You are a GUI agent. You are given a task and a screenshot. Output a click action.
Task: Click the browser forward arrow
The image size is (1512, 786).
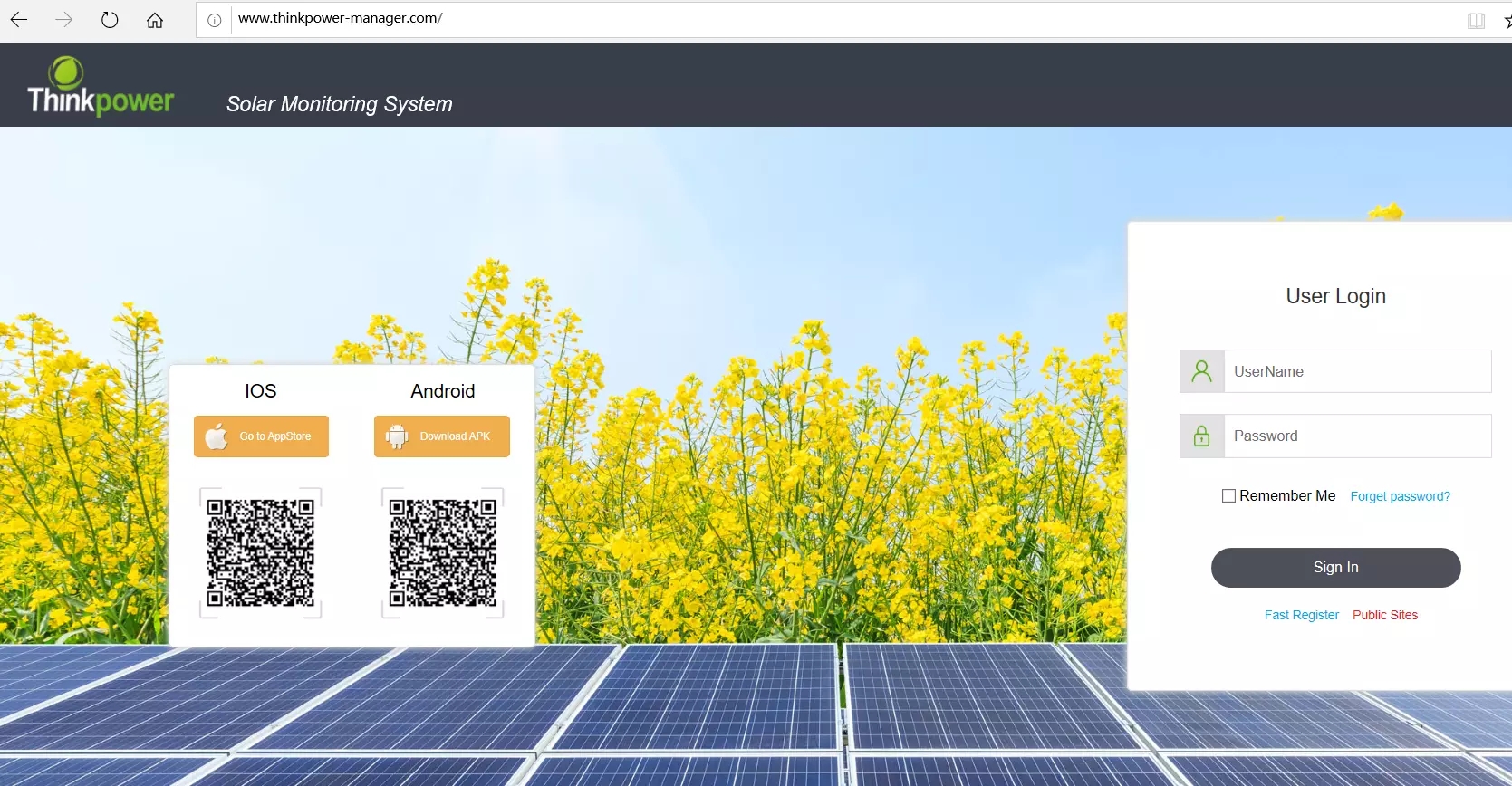[63, 20]
